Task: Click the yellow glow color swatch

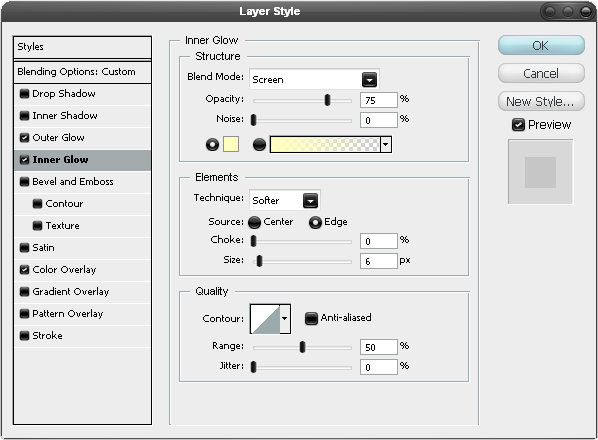Action: coord(231,144)
